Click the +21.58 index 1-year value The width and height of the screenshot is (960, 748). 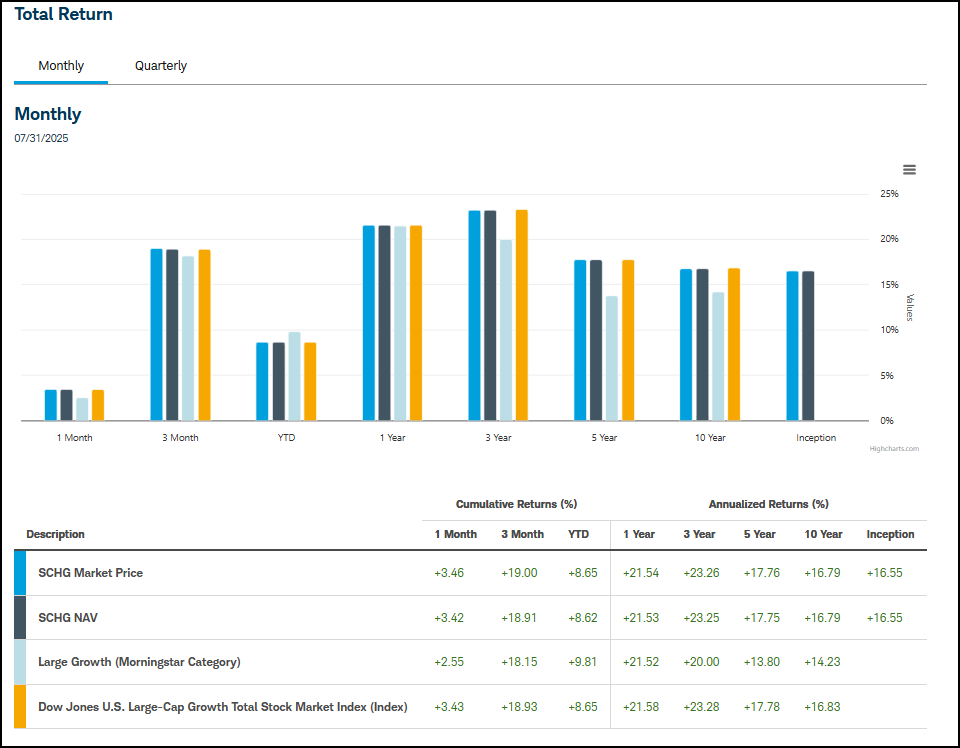pos(641,706)
